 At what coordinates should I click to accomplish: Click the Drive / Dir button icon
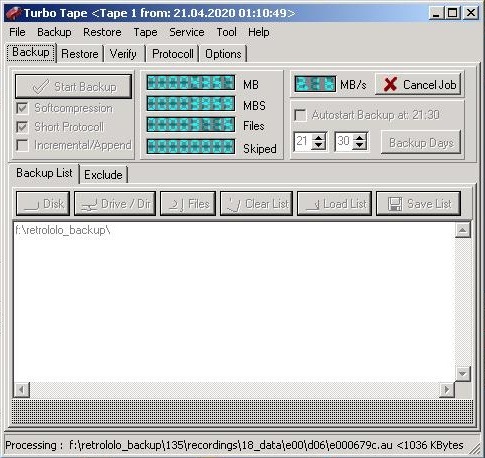[x=89, y=205]
